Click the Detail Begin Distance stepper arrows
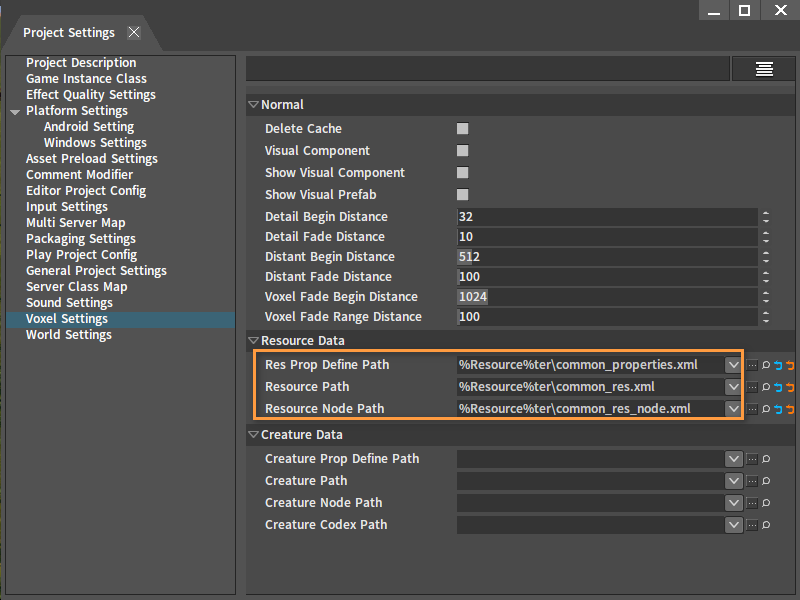This screenshot has width=800, height=600. tap(766, 217)
